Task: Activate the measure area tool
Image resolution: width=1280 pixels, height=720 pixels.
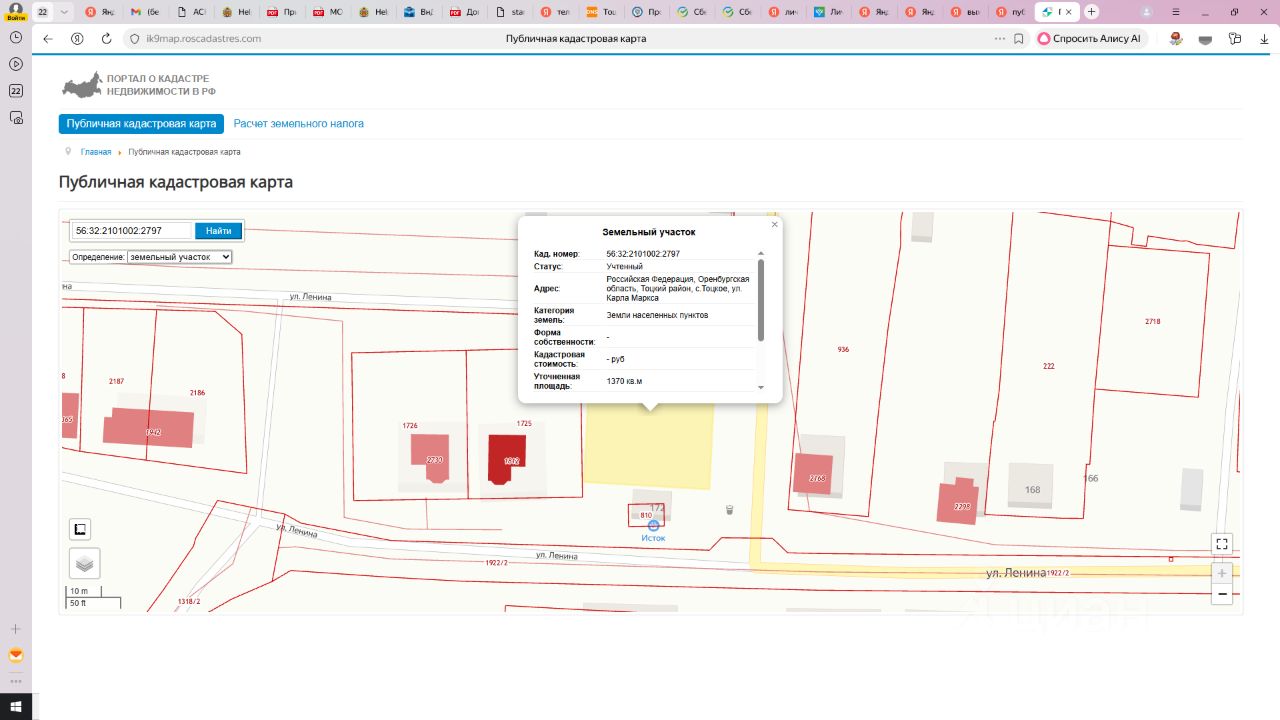Action: coord(80,529)
